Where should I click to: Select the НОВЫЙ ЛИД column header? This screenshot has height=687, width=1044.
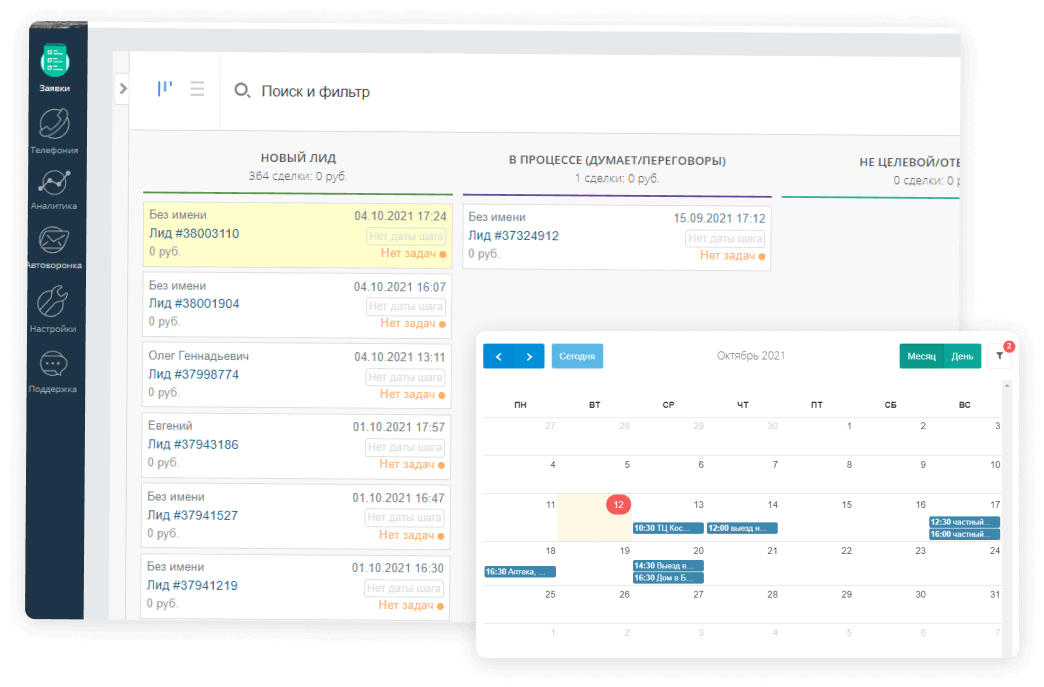coord(298,158)
